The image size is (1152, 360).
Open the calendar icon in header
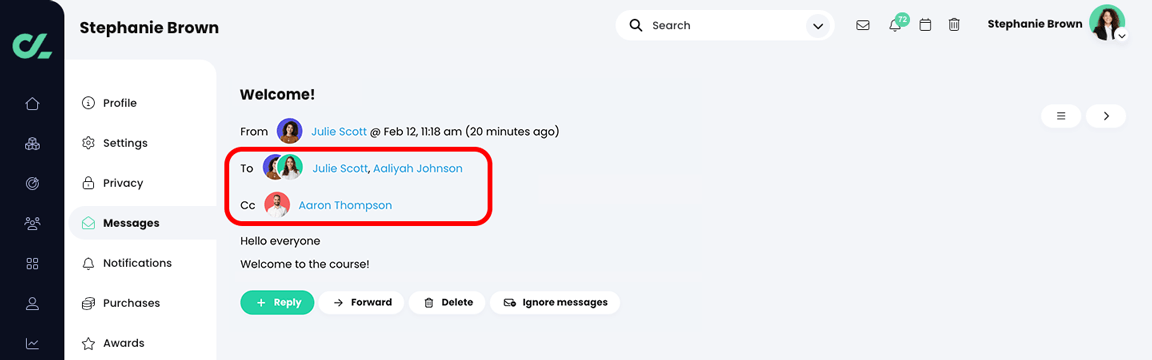[x=926, y=25]
